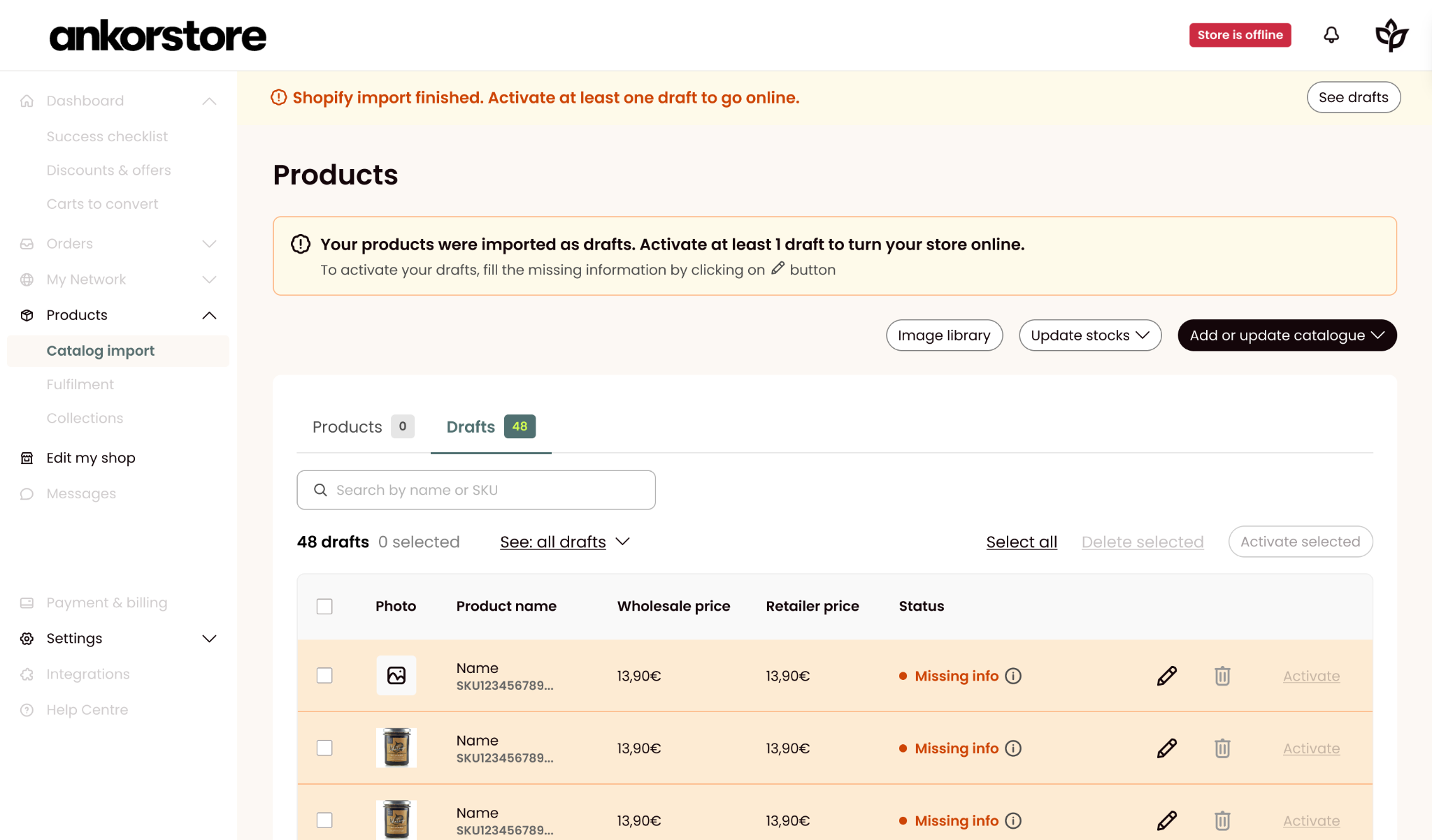Open the notifications bell
1432x840 pixels.
(1331, 35)
